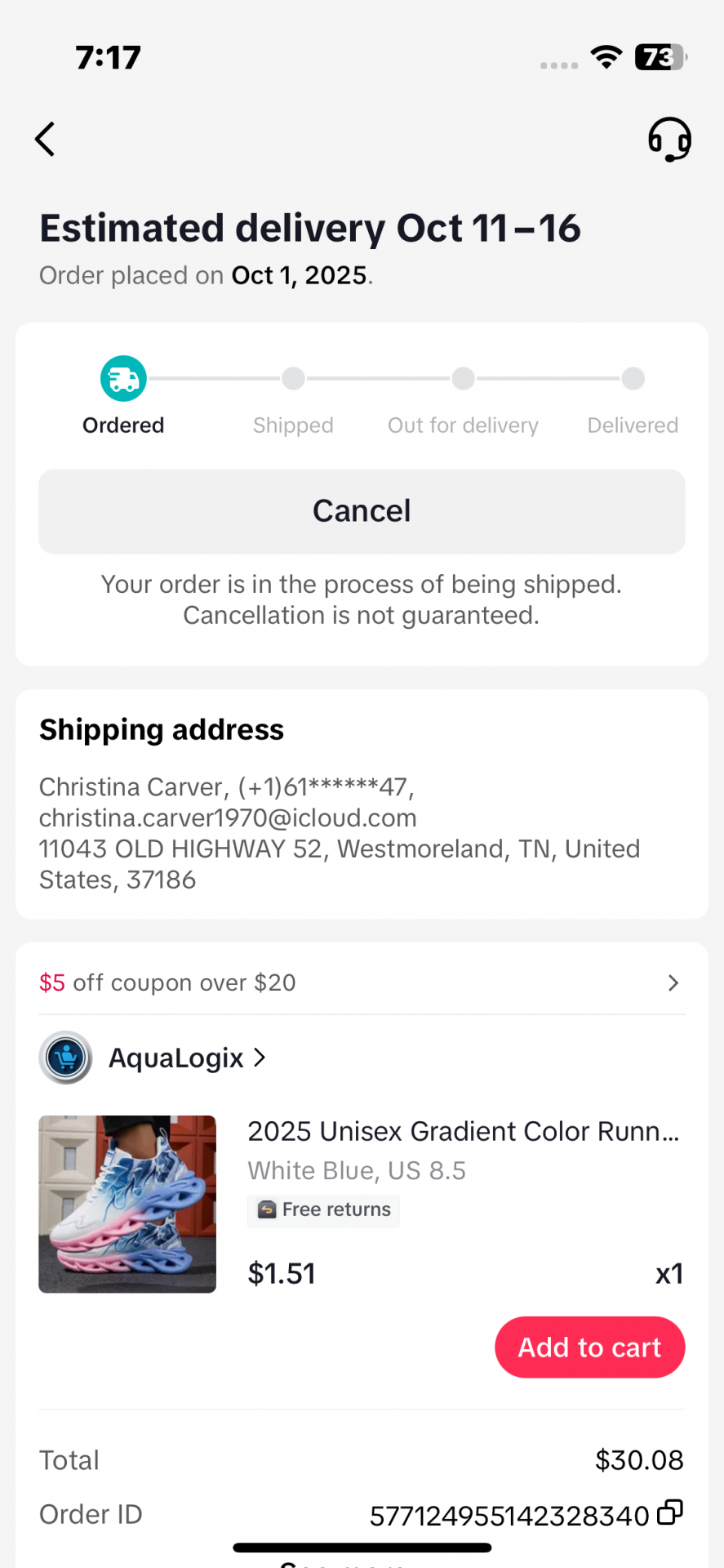724x1568 pixels.
Task: Open the running shoes product title
Action: pyautogui.click(x=463, y=1131)
